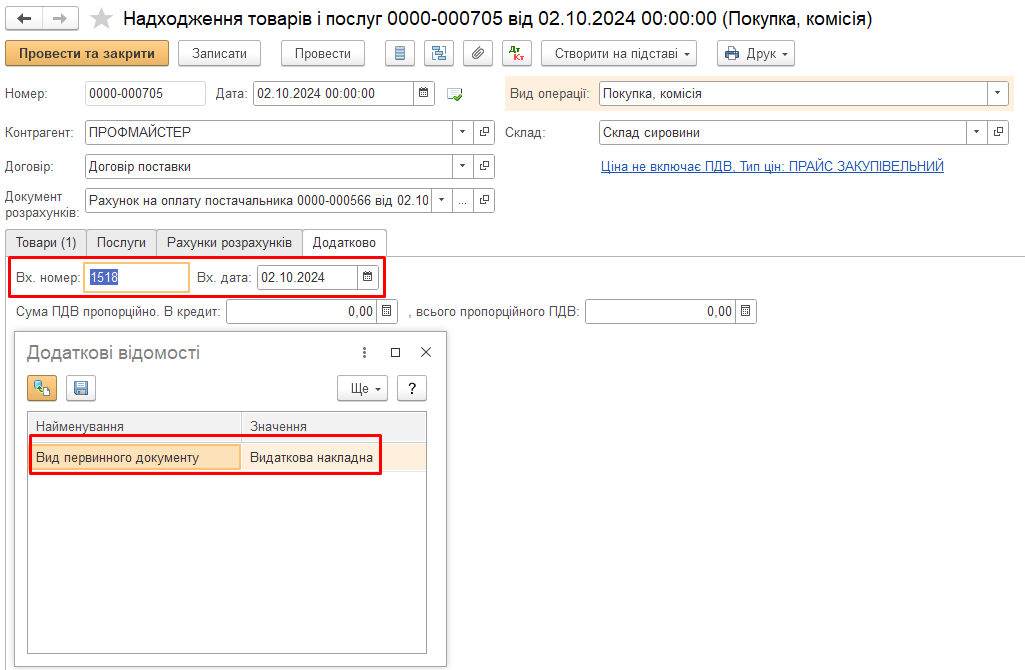This screenshot has width=1025, height=670.
Task: Click save icon in Додаткові відомості panel
Action: [x=81, y=388]
